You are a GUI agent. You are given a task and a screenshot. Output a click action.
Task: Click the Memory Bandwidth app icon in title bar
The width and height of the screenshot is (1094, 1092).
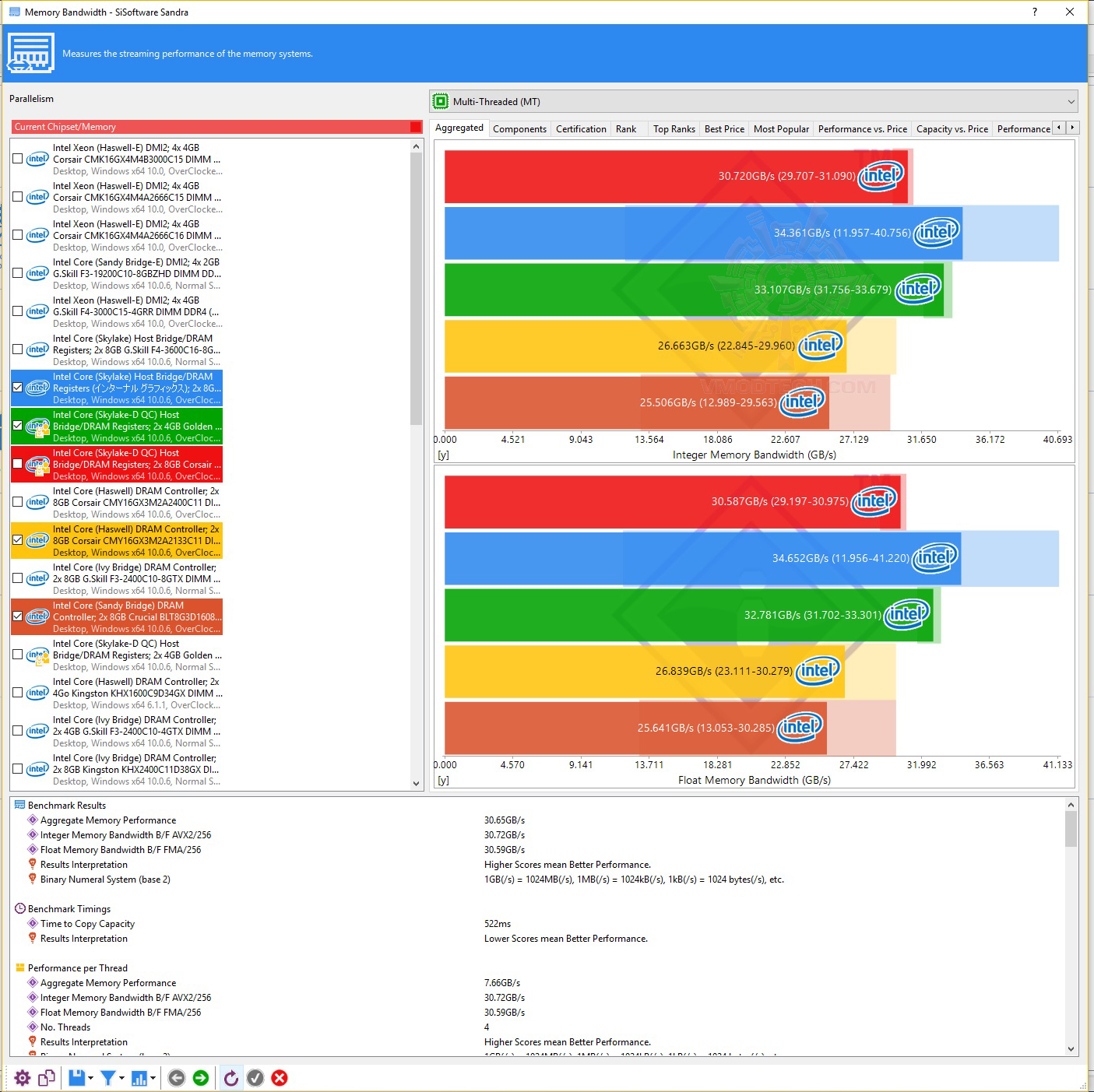click(x=15, y=12)
